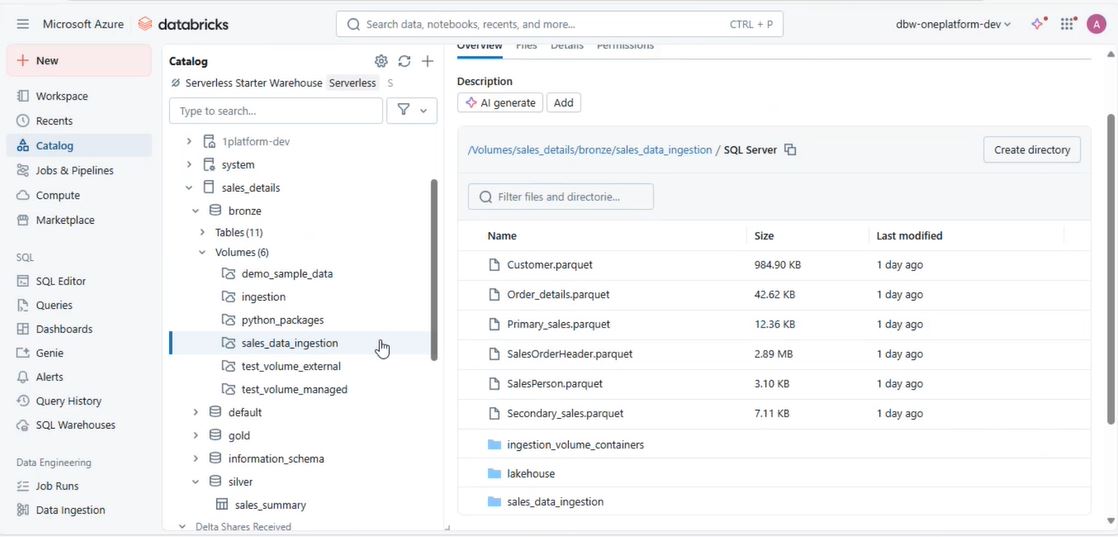Open SQL Editor from the sidebar
1118x537 pixels.
click(61, 281)
